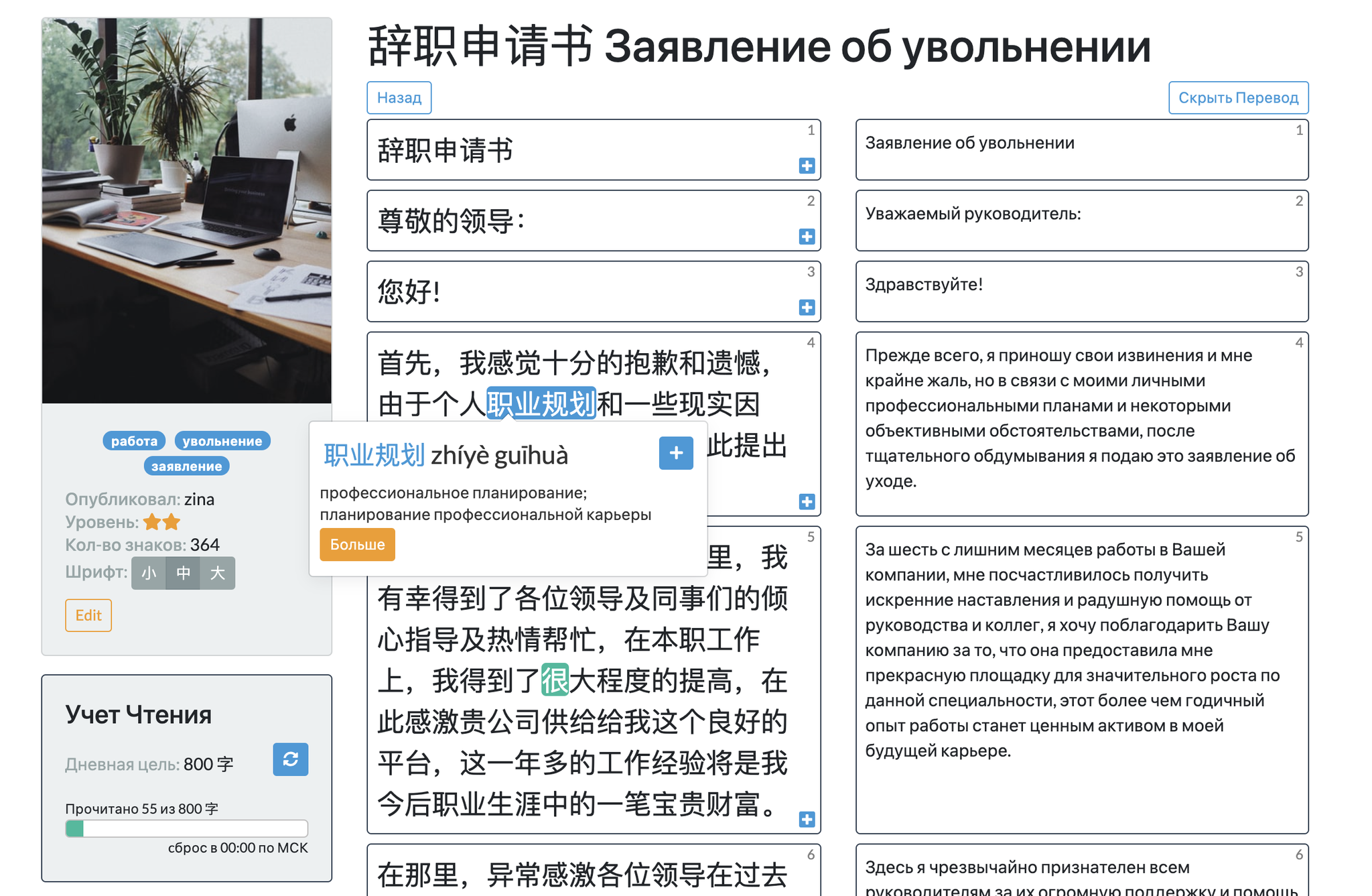Viewport: 1372px width, 896px height.
Task: Click the 职业规划 link in the popup
Action: (x=374, y=455)
